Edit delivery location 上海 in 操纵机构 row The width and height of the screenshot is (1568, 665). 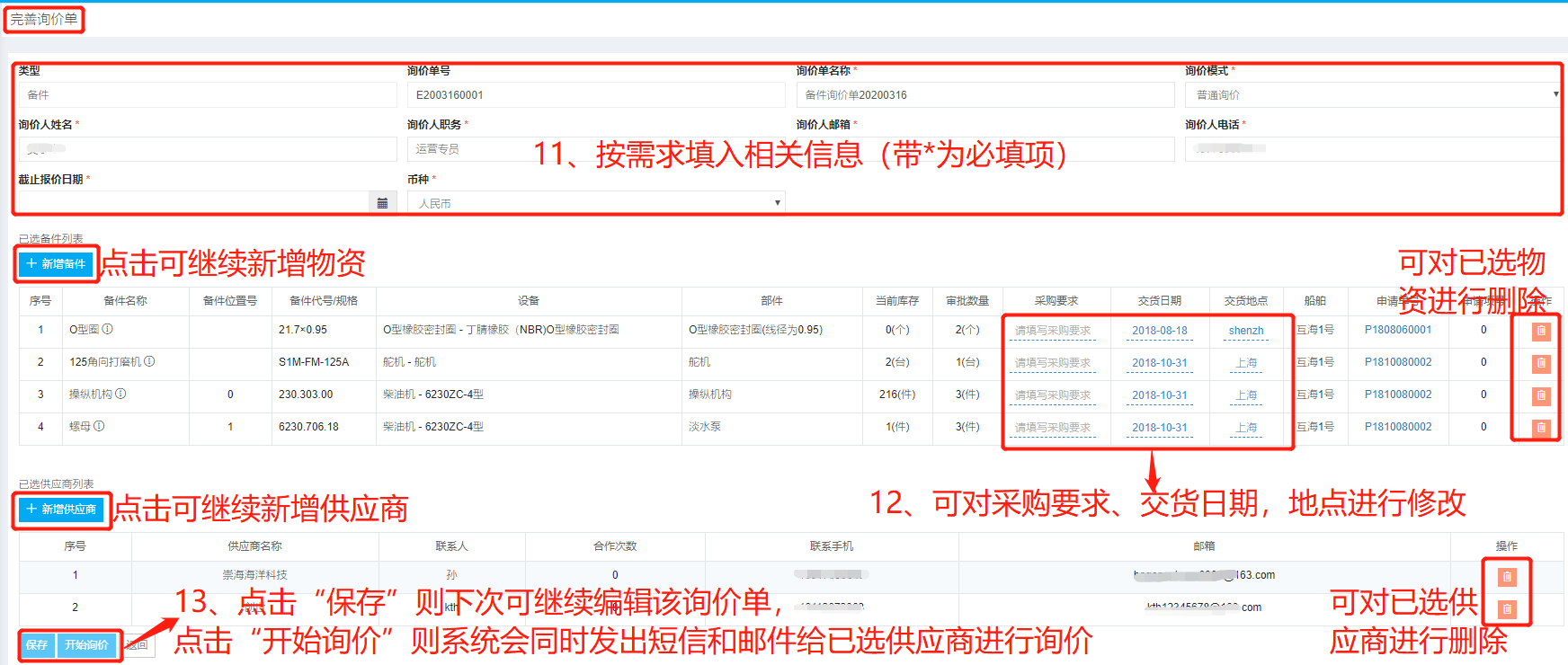[x=1246, y=395]
